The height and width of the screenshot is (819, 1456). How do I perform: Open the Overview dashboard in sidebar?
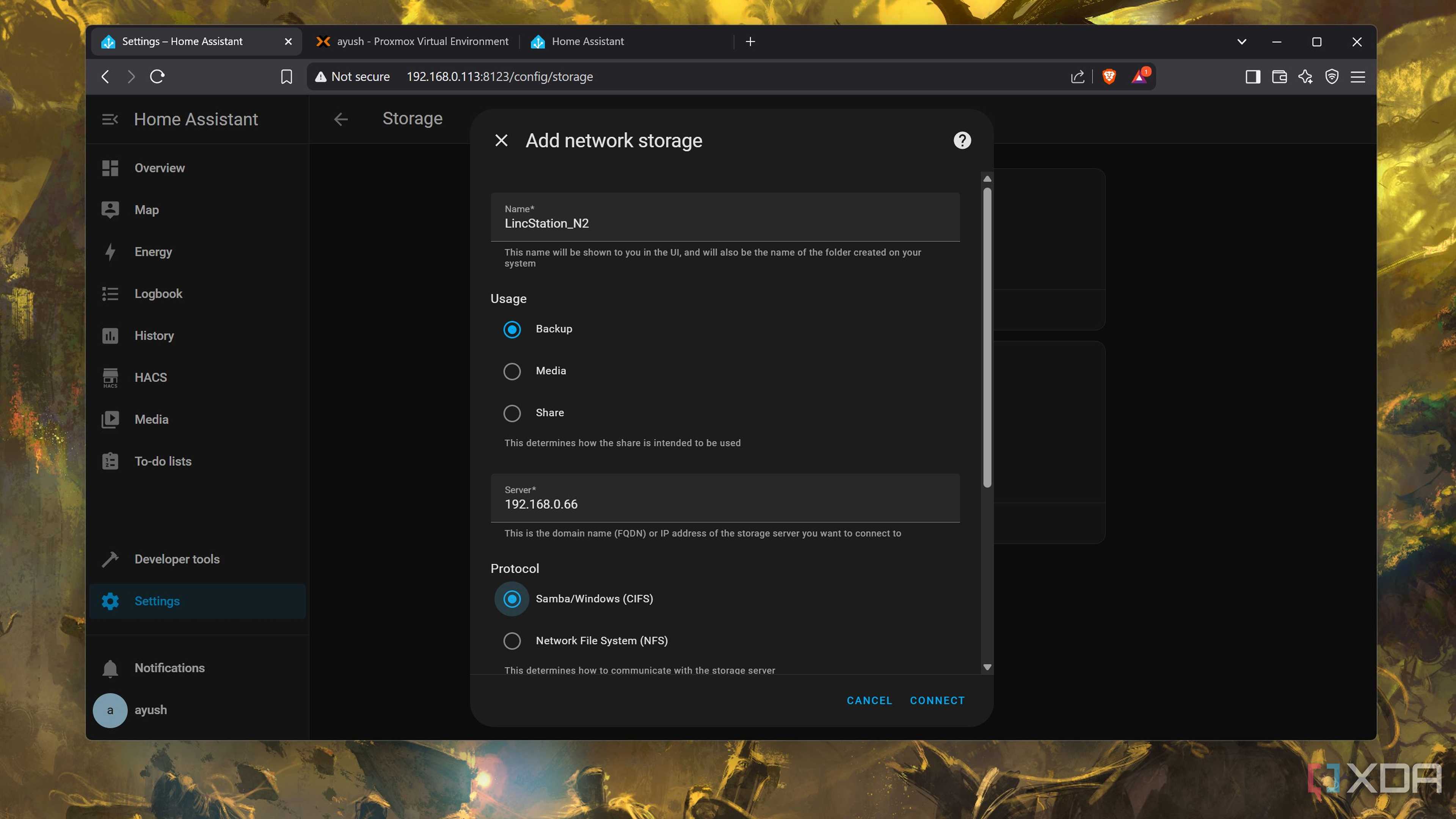click(197, 168)
